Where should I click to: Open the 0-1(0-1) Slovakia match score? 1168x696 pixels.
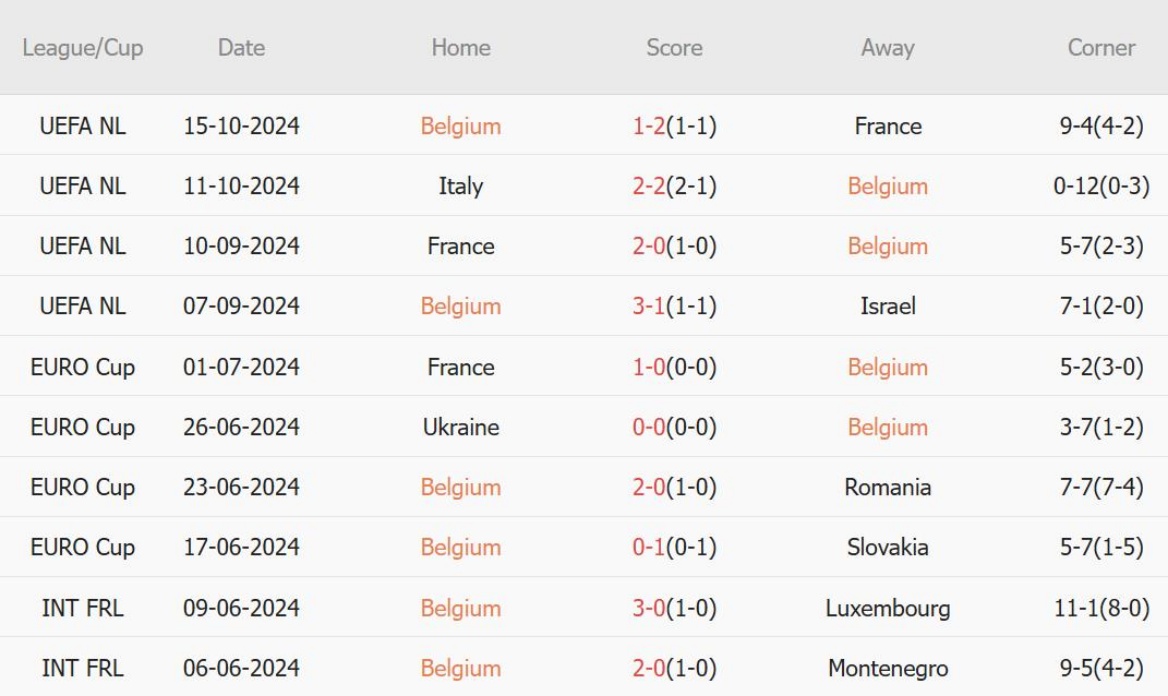coord(673,547)
